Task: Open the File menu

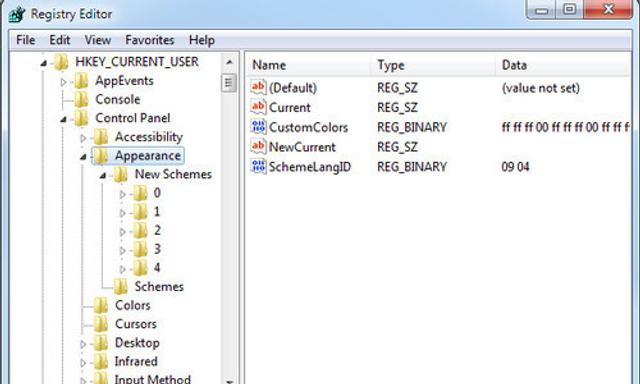Action: (x=25, y=40)
